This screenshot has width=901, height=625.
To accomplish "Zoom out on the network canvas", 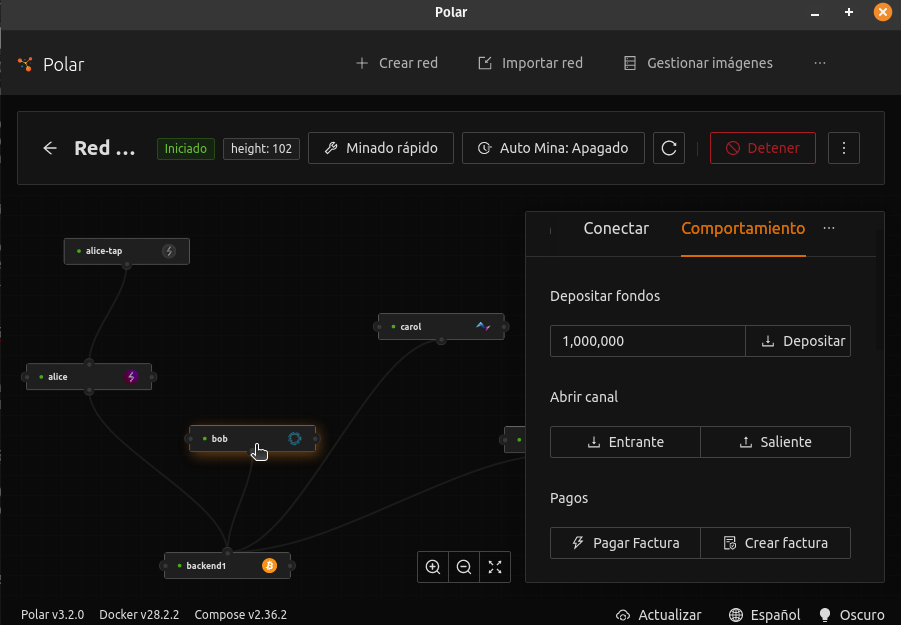I will 464,567.
